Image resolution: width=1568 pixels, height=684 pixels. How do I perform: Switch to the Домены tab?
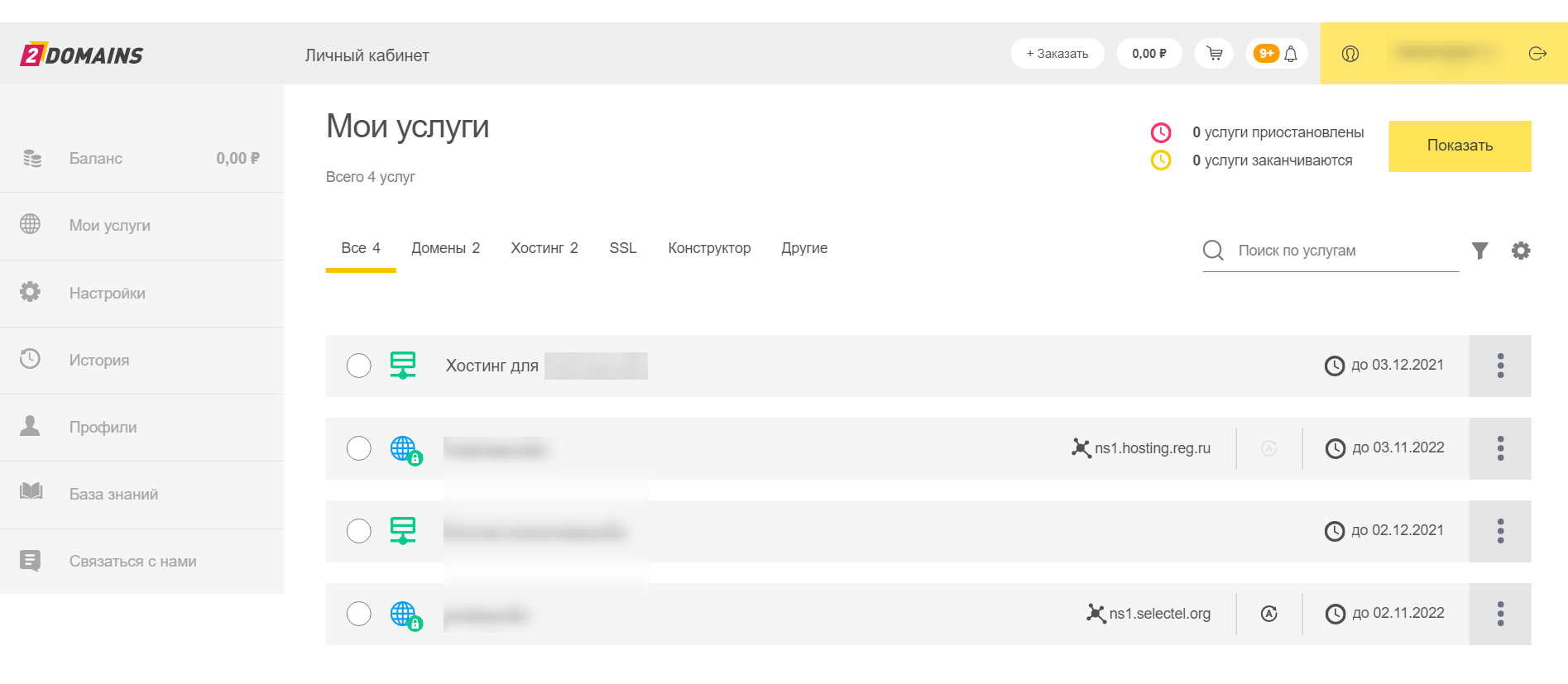coord(445,248)
